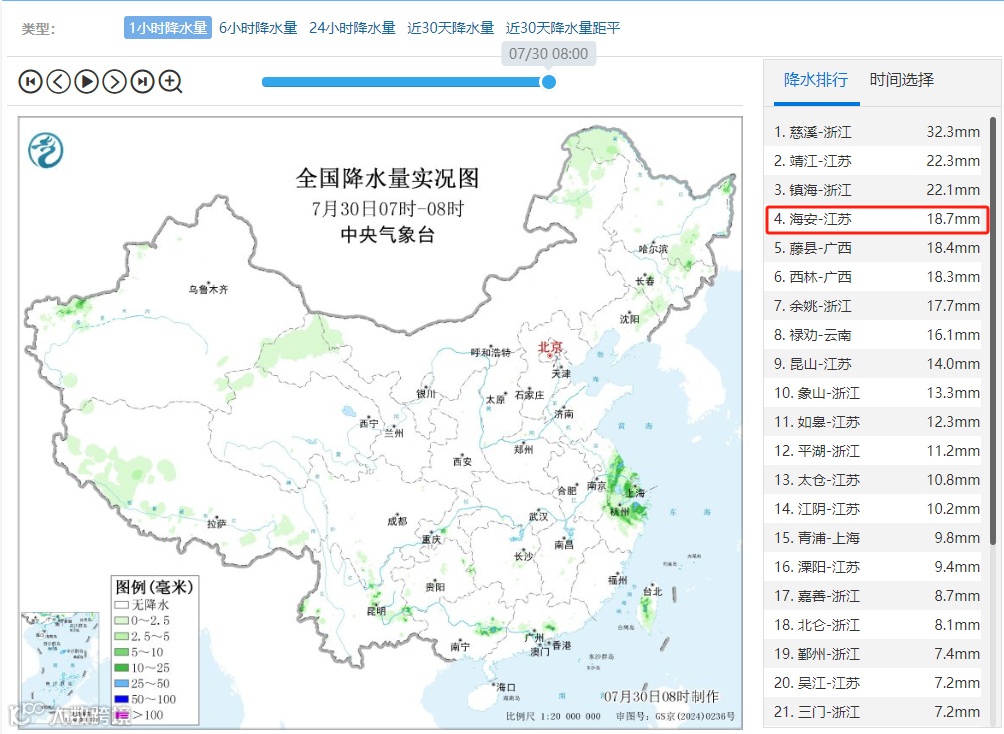
Task: Switch to the 24小时降水量 tab
Action: point(352,28)
